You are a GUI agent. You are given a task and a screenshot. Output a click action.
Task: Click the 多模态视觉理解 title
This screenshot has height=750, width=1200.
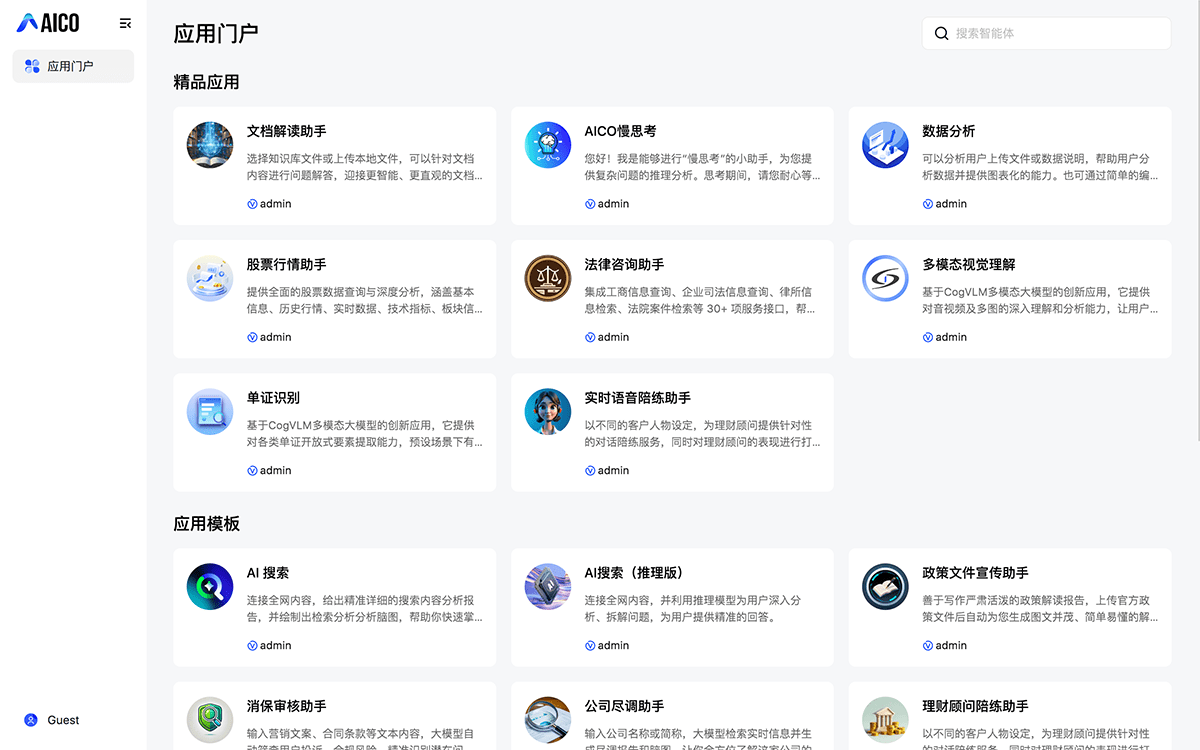click(968, 264)
